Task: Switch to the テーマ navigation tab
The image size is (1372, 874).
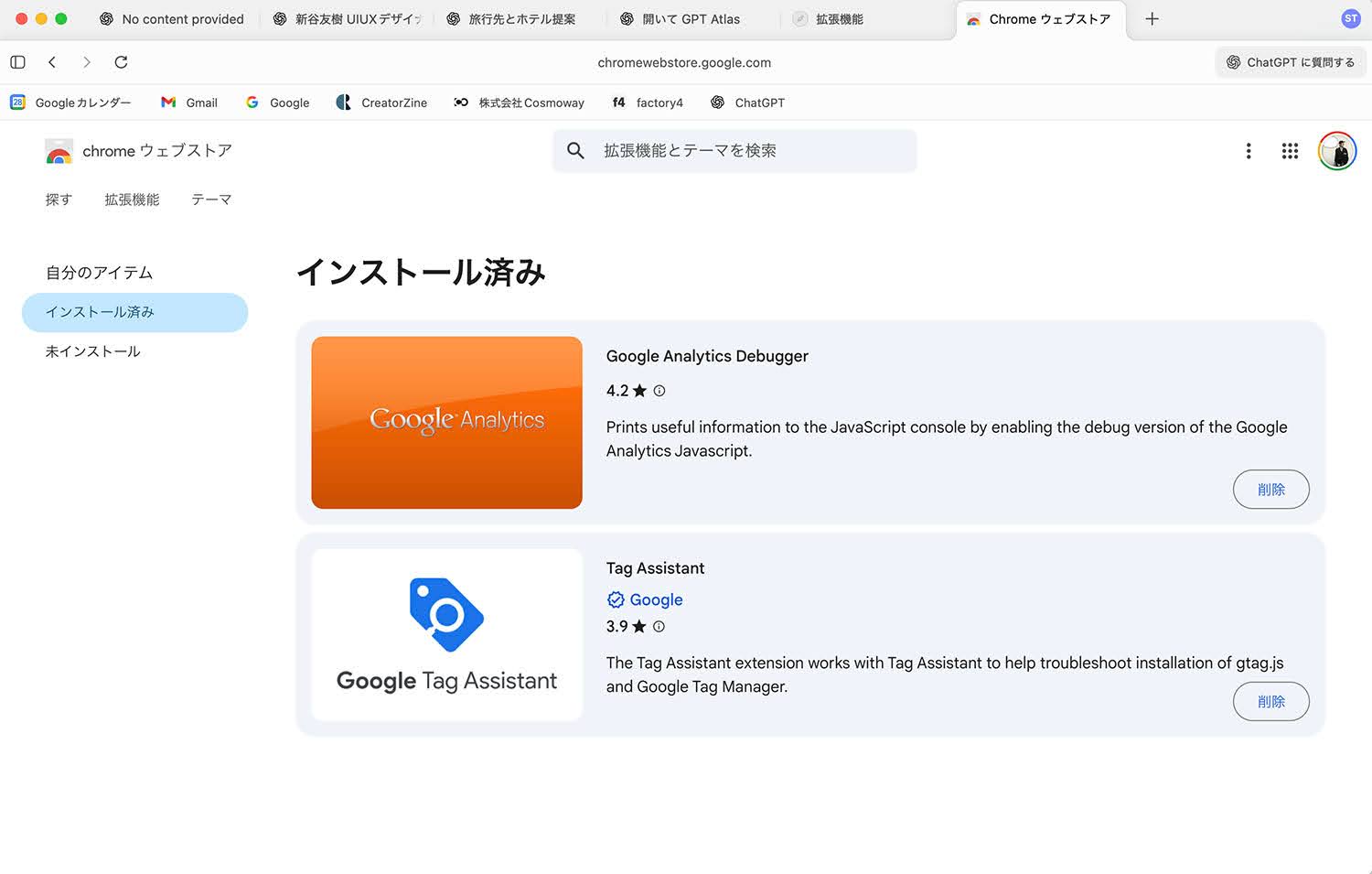Action: [x=211, y=200]
